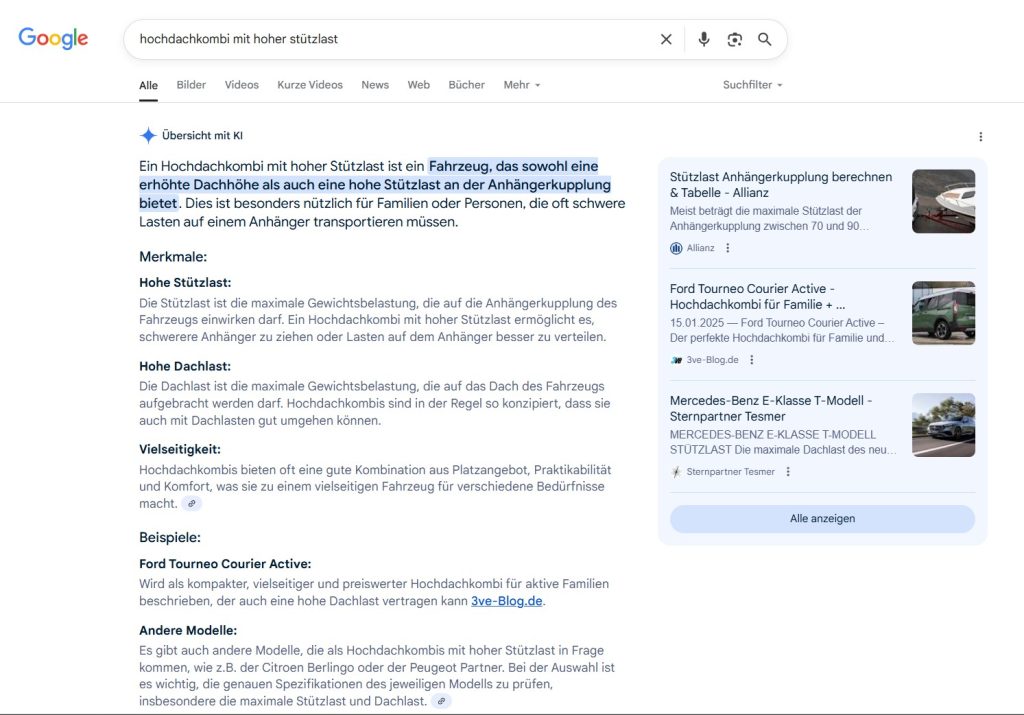Expand all sources with Alle anzeigen
Viewport: 1024px width, 715px height.
(x=822, y=518)
